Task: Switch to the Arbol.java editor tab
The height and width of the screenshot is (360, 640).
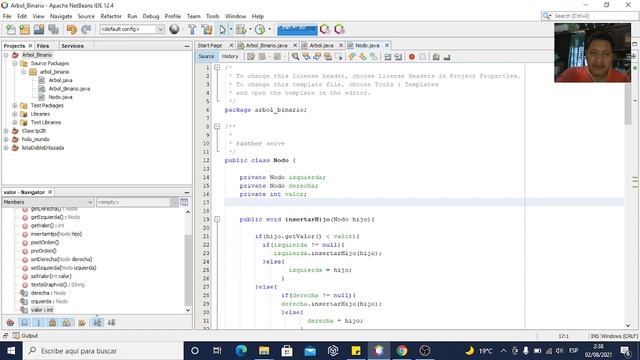Action: tap(321, 45)
